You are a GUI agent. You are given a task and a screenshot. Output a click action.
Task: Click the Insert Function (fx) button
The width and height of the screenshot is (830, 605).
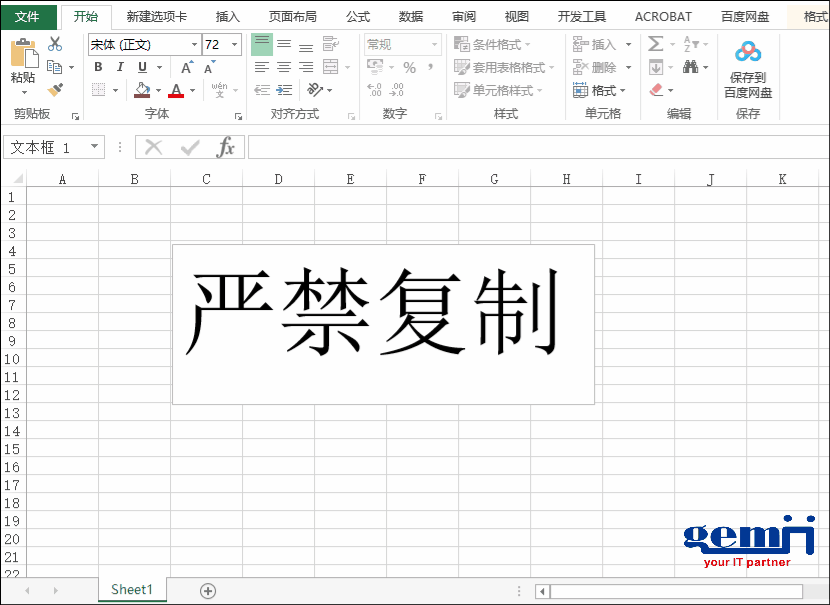225,147
